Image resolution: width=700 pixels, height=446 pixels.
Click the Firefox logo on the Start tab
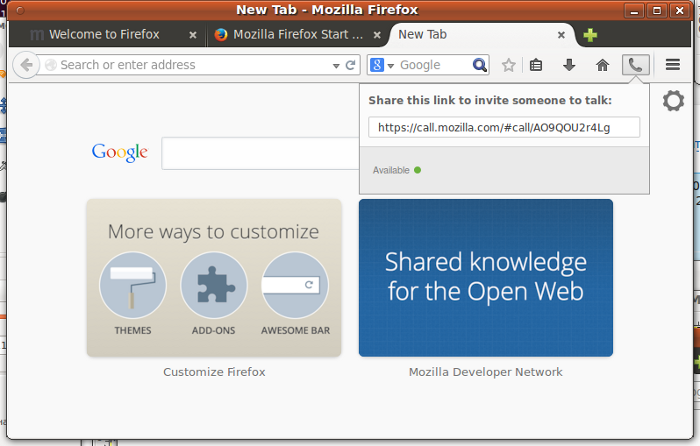point(221,34)
